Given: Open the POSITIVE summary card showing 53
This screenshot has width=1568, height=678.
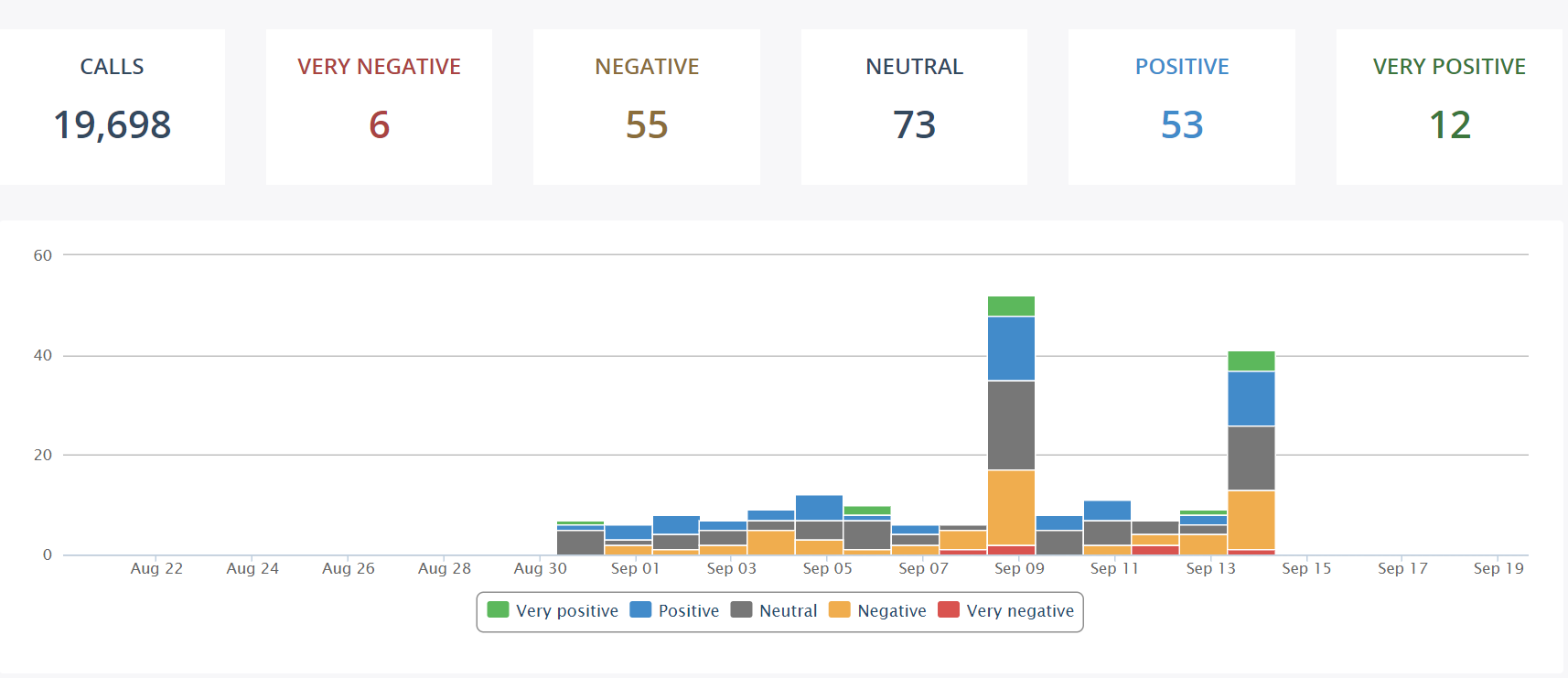Looking at the screenshot, I should click(x=1181, y=105).
